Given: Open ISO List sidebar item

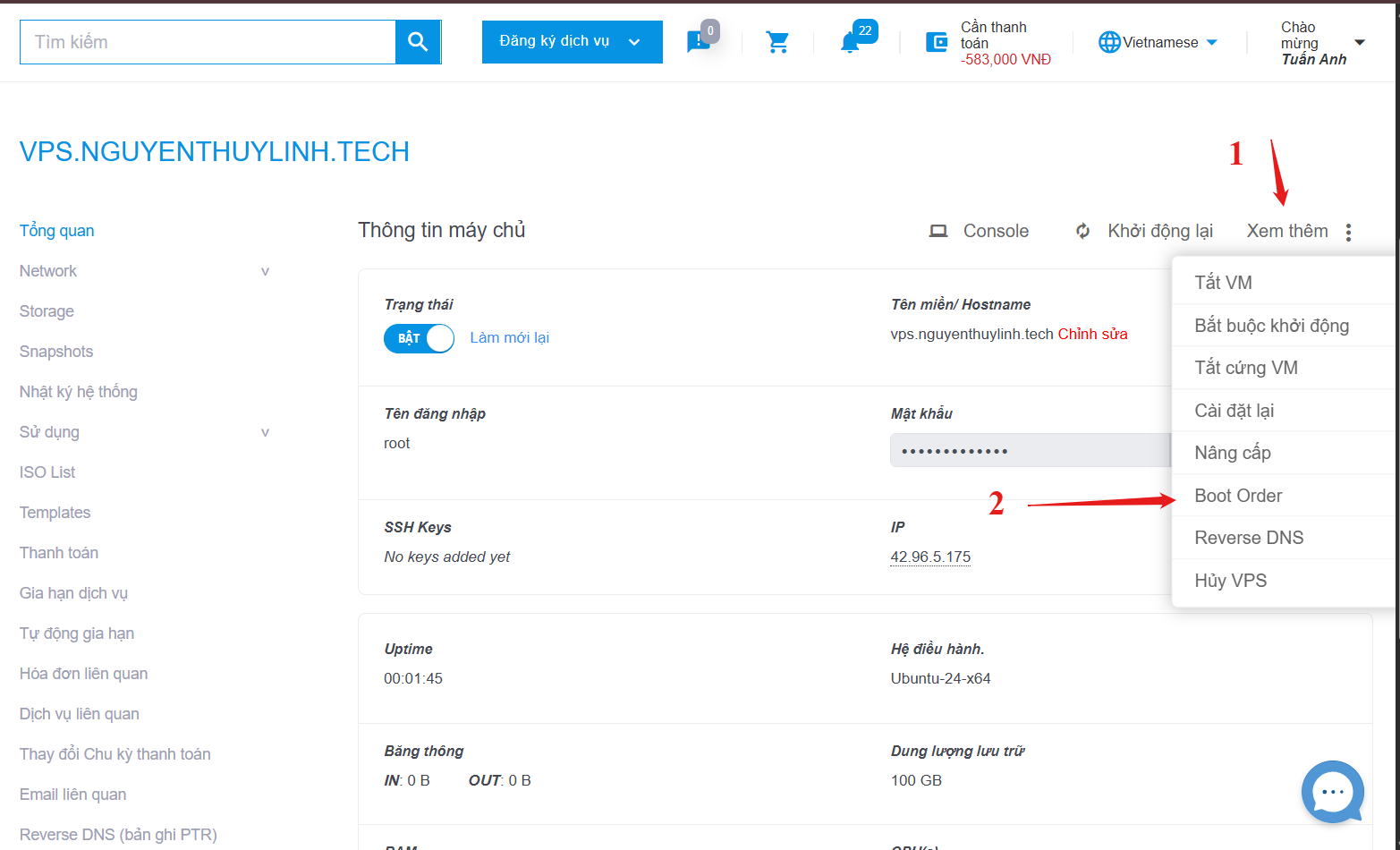Looking at the screenshot, I should pos(47,472).
